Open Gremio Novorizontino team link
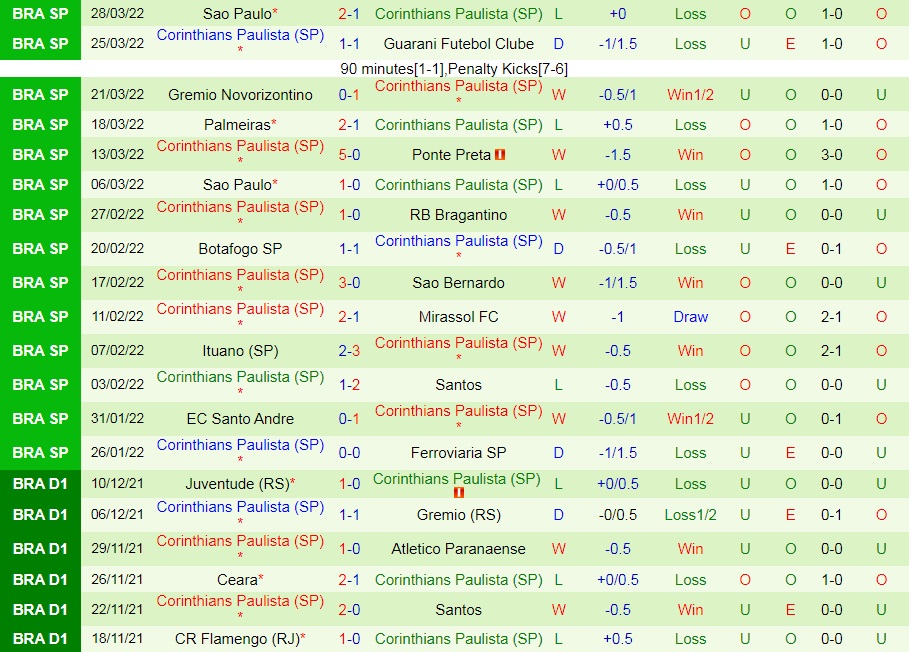Screen dimensions: 909x652 click(x=240, y=94)
